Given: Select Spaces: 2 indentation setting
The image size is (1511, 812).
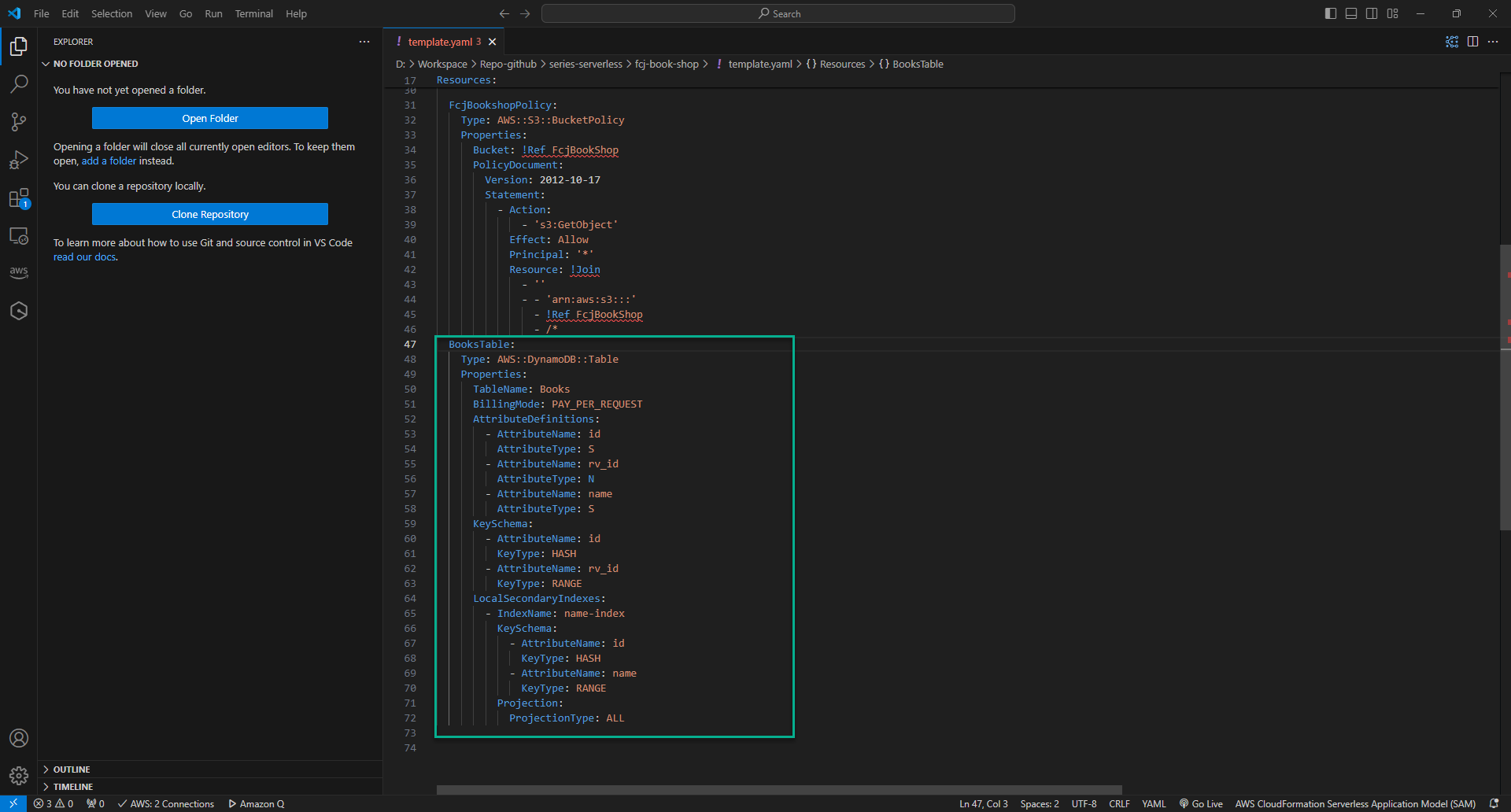Looking at the screenshot, I should pos(1040,803).
